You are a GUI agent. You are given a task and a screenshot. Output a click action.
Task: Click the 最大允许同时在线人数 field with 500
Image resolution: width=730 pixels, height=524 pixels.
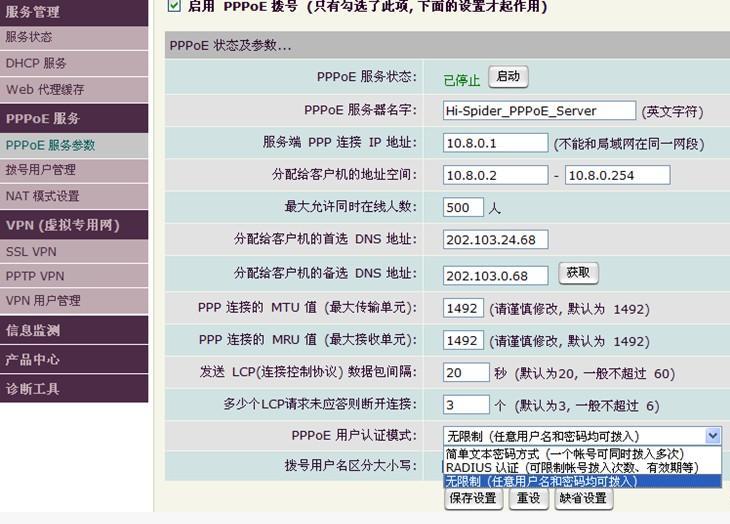(x=463, y=208)
